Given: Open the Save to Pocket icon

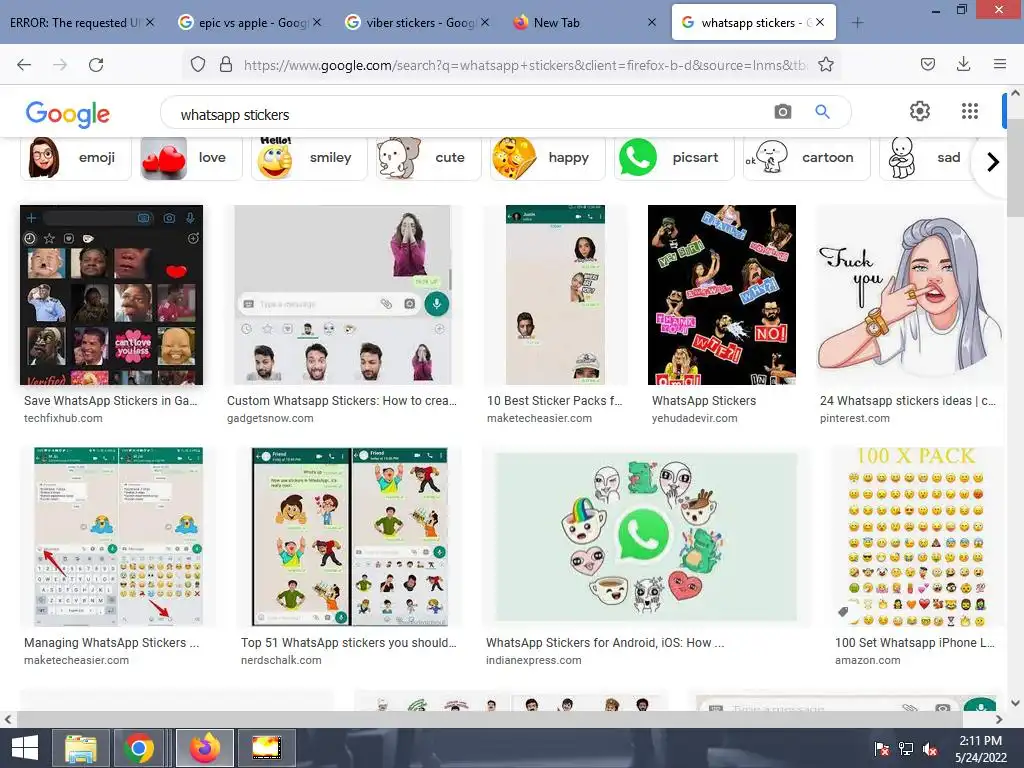Looking at the screenshot, I should pos(927,64).
